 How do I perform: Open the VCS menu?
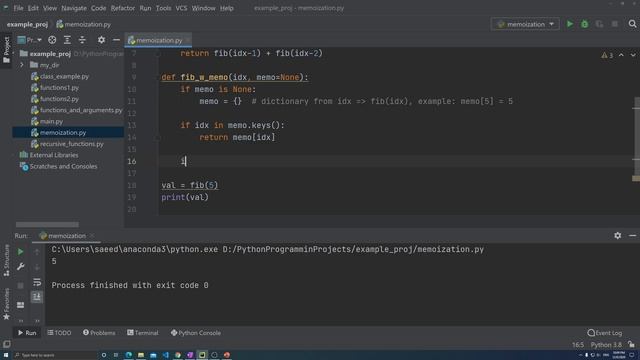(x=181, y=8)
